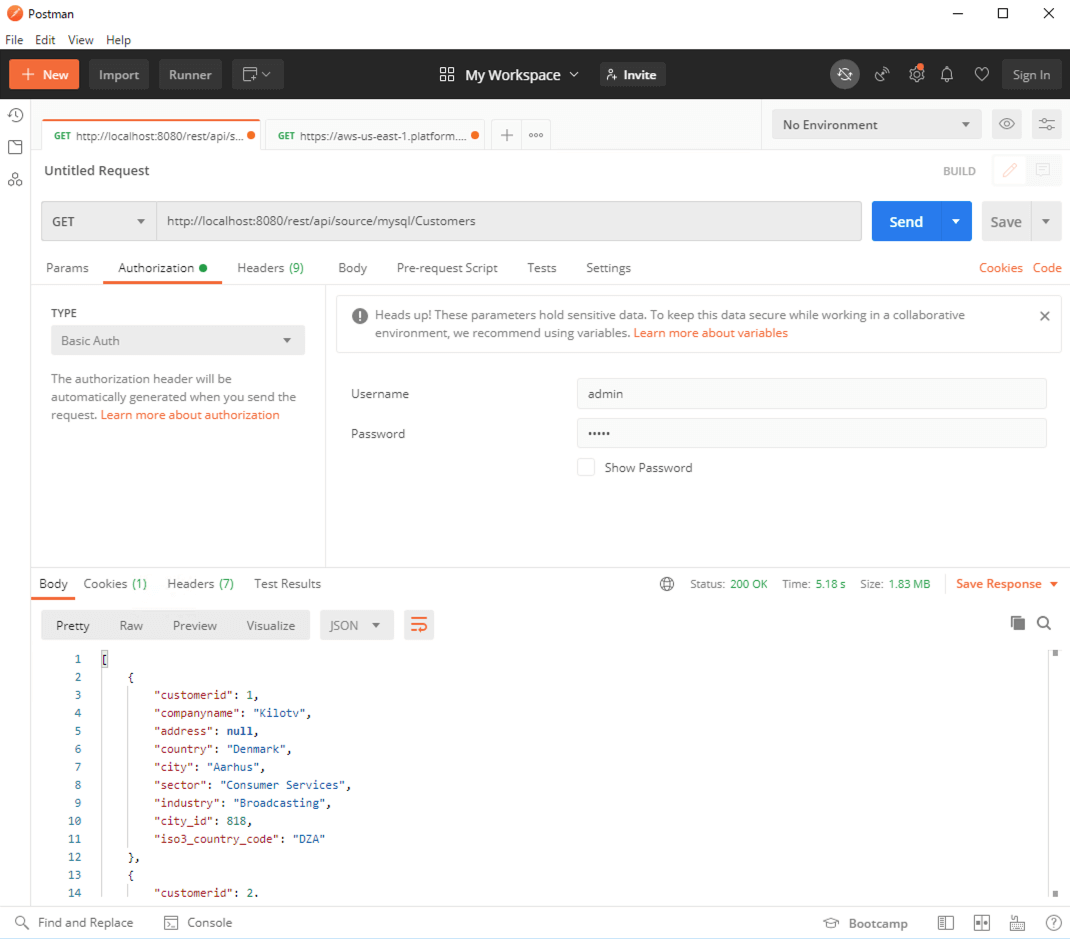View notifications by clicking the bell icon

point(946,74)
